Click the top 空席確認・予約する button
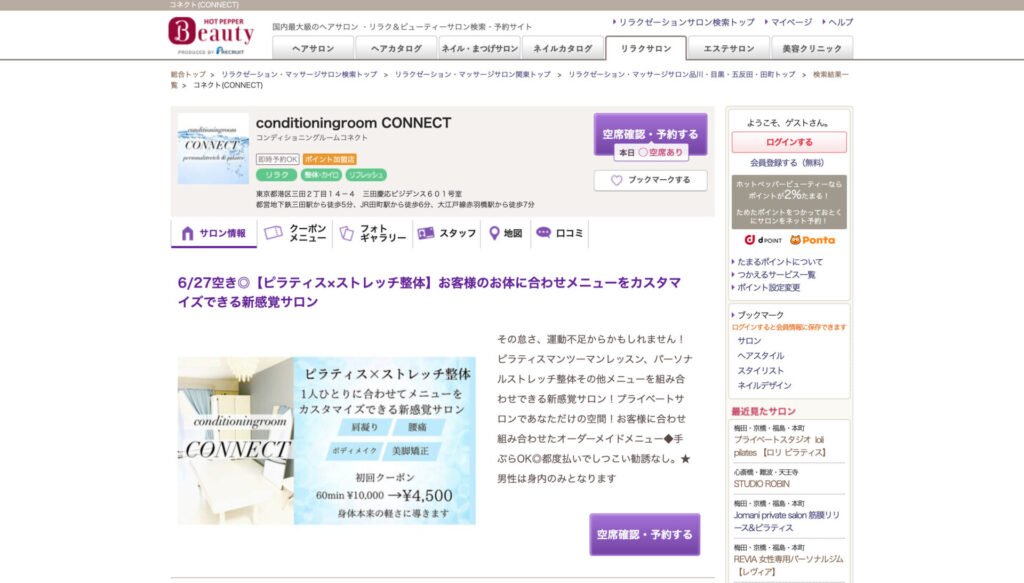The width and height of the screenshot is (1024, 583). (650, 134)
